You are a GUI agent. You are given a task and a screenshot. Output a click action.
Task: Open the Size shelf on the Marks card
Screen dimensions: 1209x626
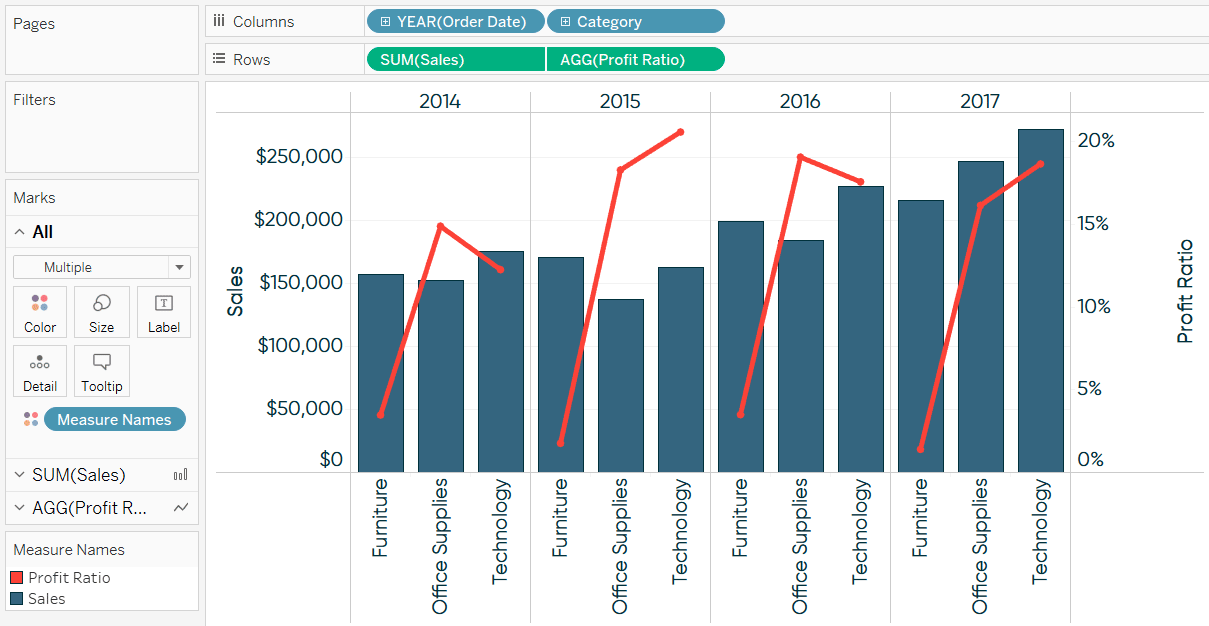(x=101, y=311)
